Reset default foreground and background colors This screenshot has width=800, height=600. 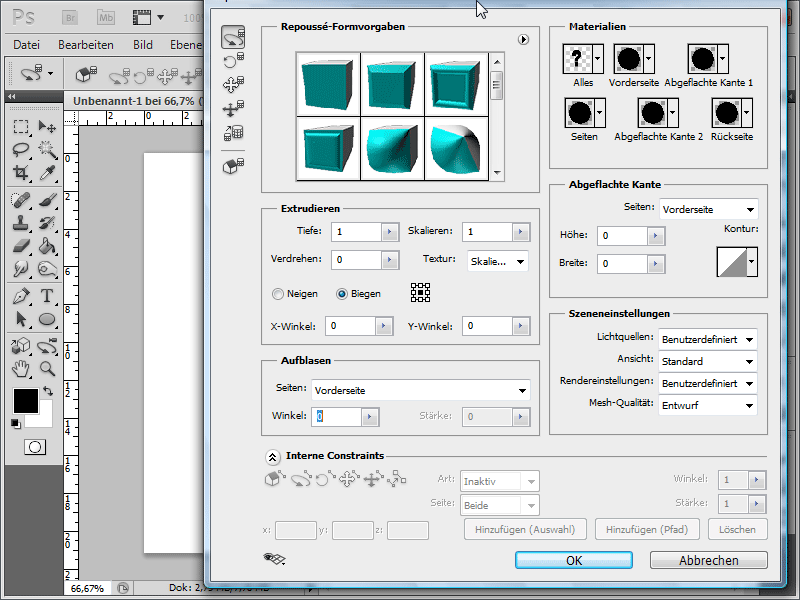(x=16, y=423)
